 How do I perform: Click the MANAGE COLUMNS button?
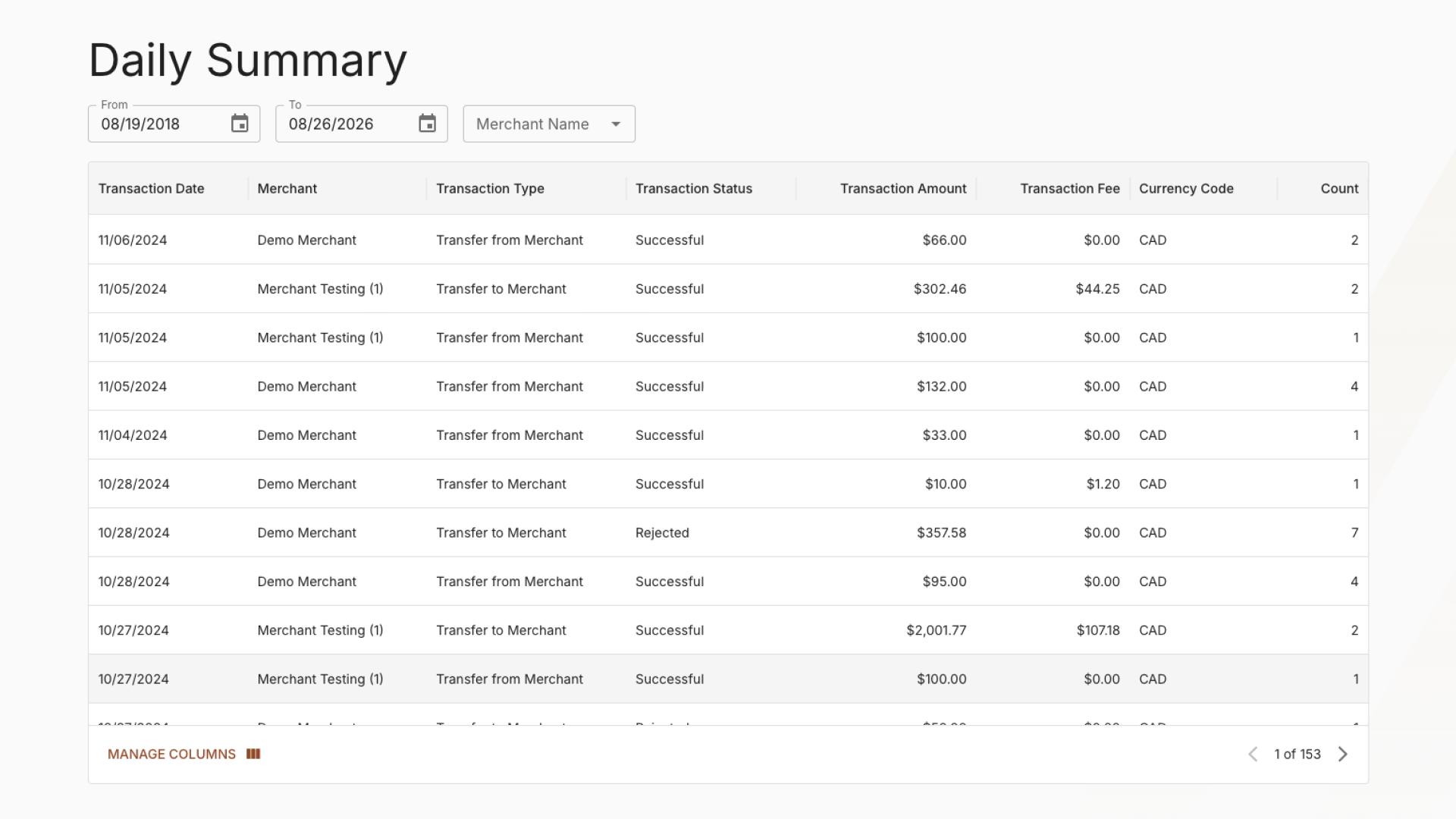pyautogui.click(x=184, y=754)
